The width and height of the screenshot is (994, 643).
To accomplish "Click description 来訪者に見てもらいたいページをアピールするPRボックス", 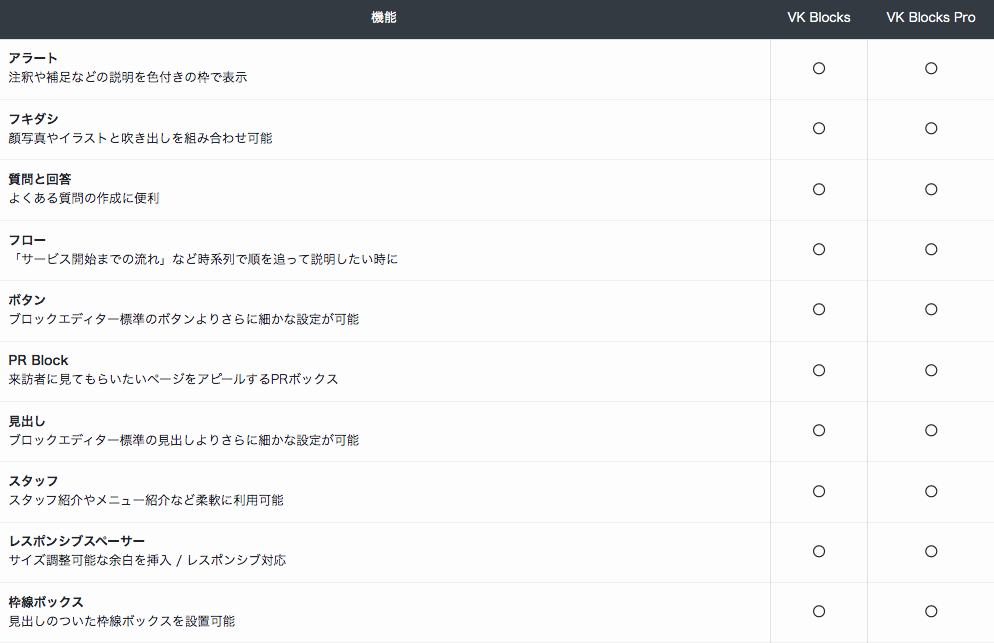I will [x=173, y=379].
